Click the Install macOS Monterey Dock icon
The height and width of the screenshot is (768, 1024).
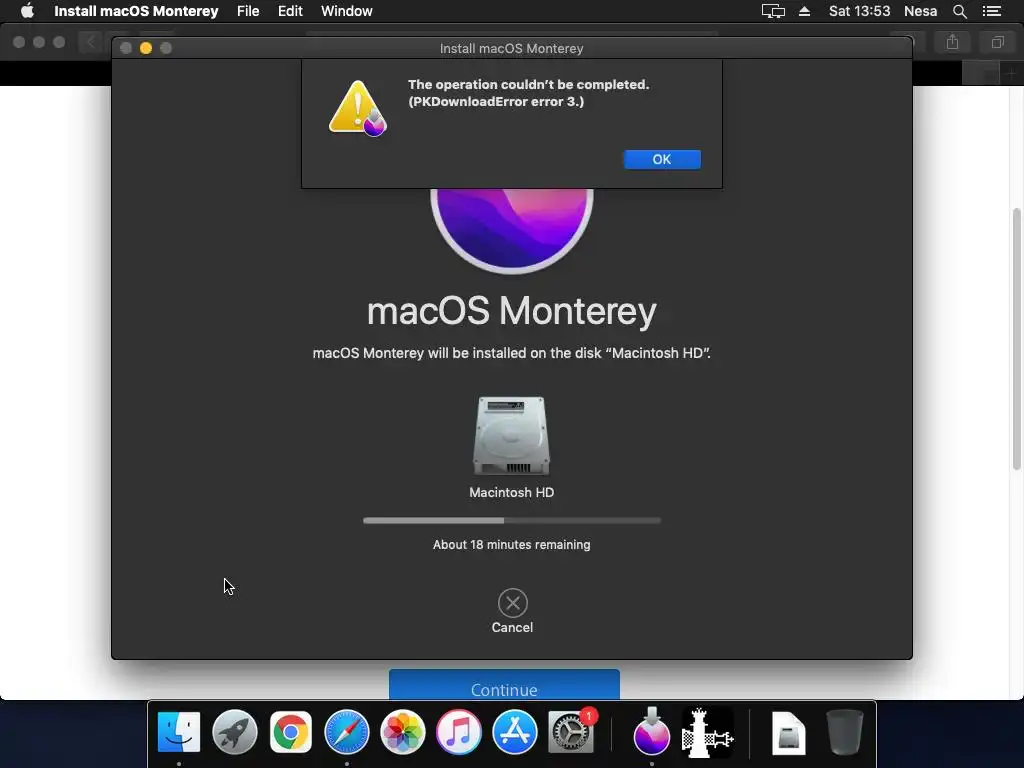point(652,731)
